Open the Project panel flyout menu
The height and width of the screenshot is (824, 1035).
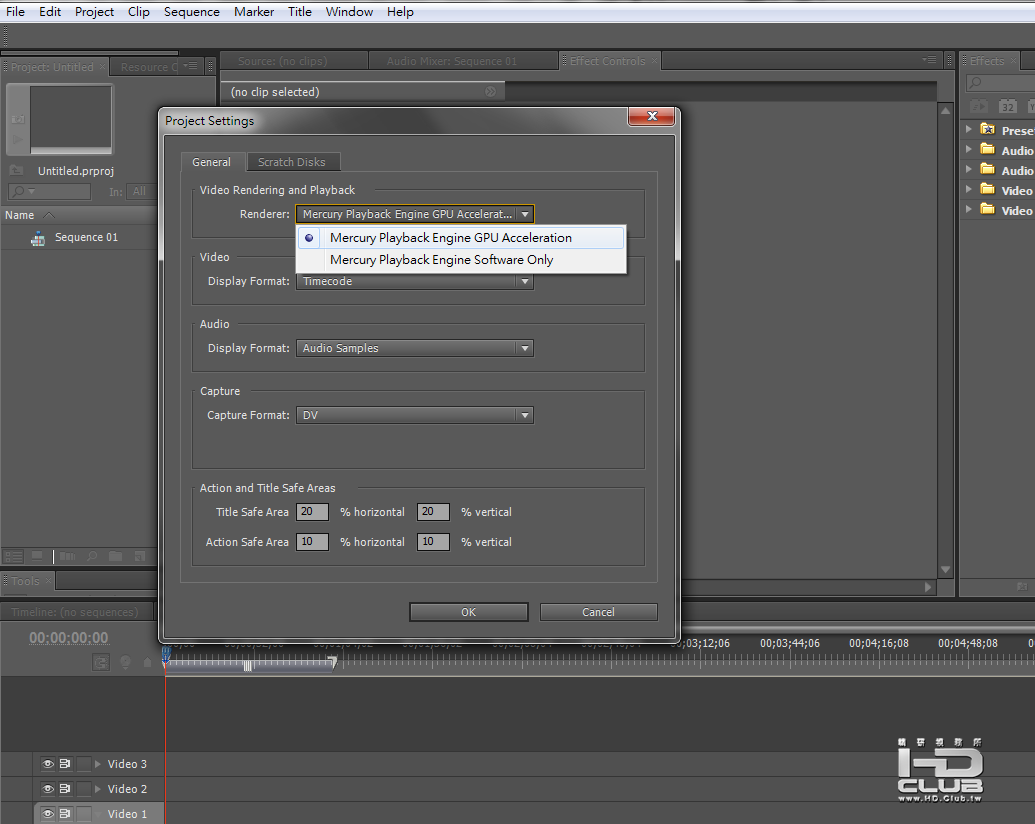tap(191, 65)
